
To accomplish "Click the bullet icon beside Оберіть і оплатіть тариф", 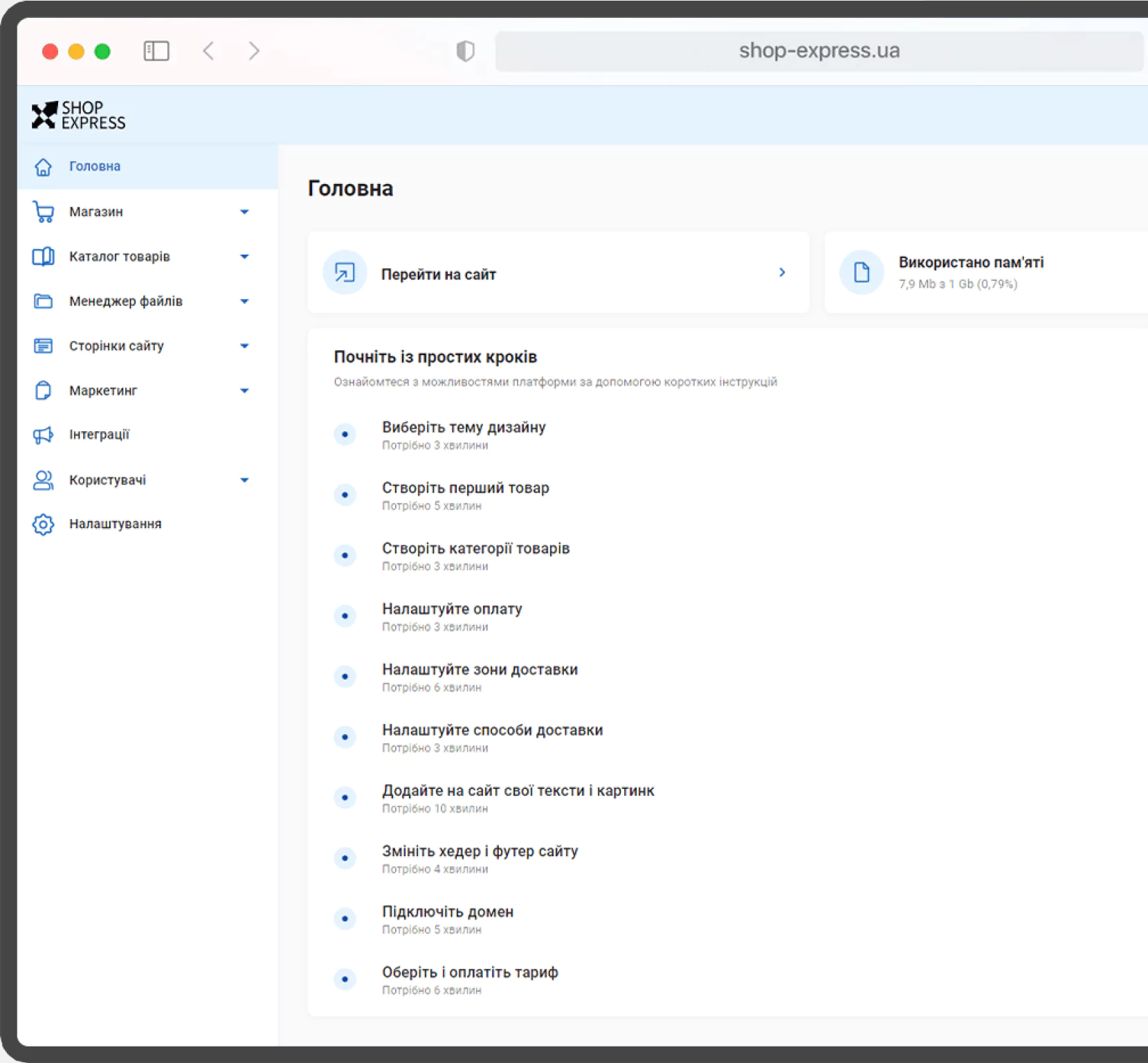I will coord(345,979).
